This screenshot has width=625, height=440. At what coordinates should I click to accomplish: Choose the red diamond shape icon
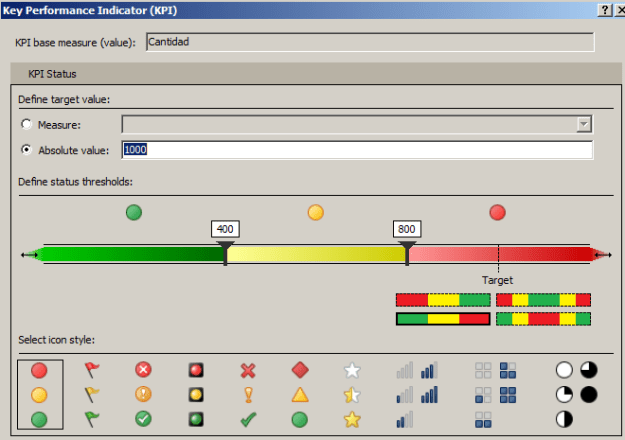point(299,371)
